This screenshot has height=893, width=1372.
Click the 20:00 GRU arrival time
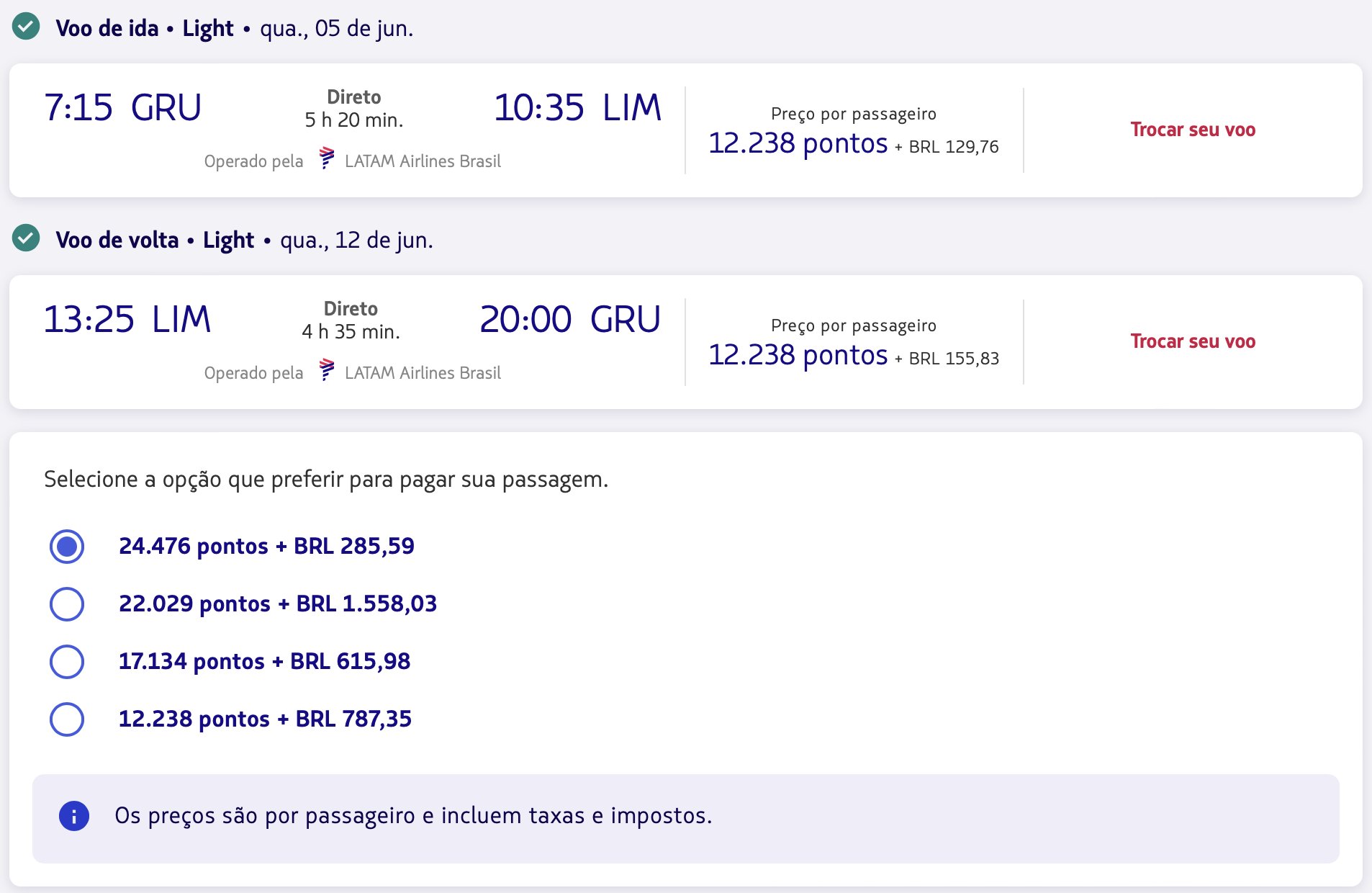(x=570, y=320)
